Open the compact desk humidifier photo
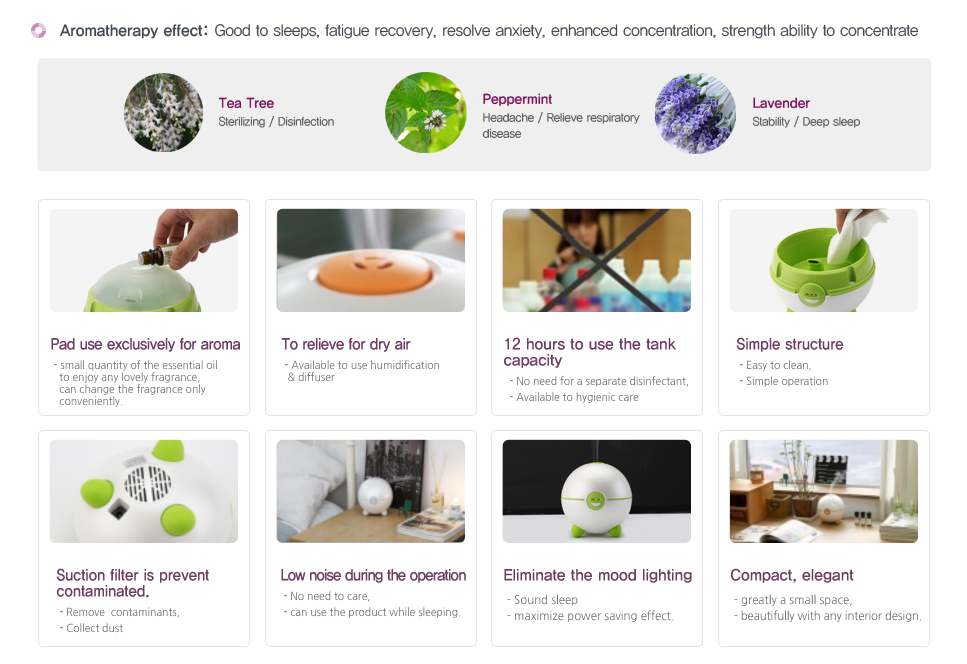 click(x=823, y=491)
